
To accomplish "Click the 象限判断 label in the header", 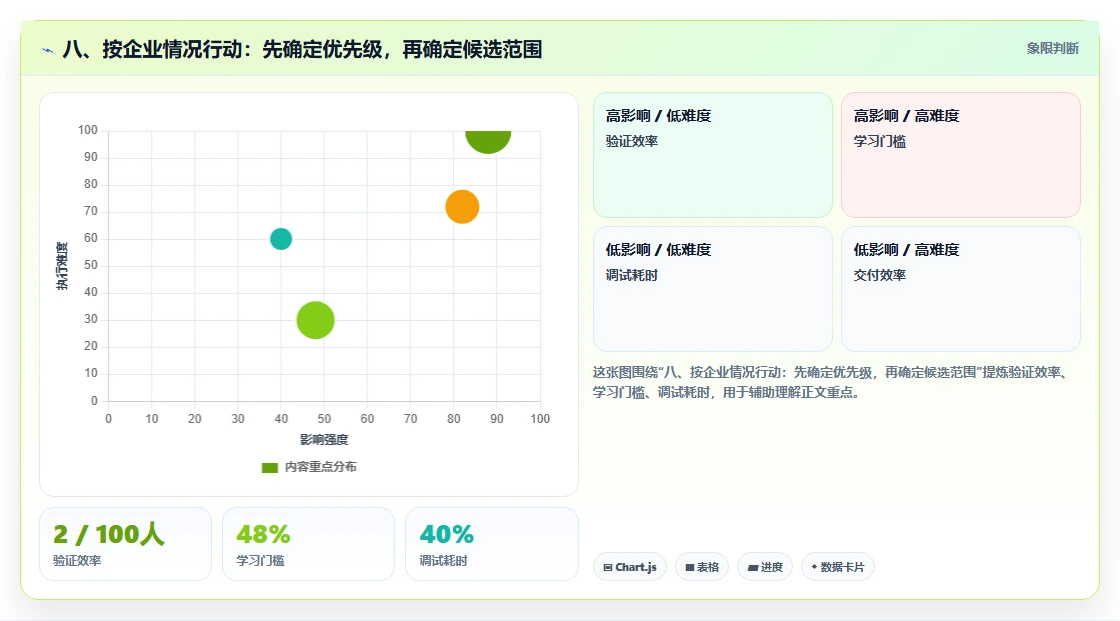I will pyautogui.click(x=1052, y=49).
